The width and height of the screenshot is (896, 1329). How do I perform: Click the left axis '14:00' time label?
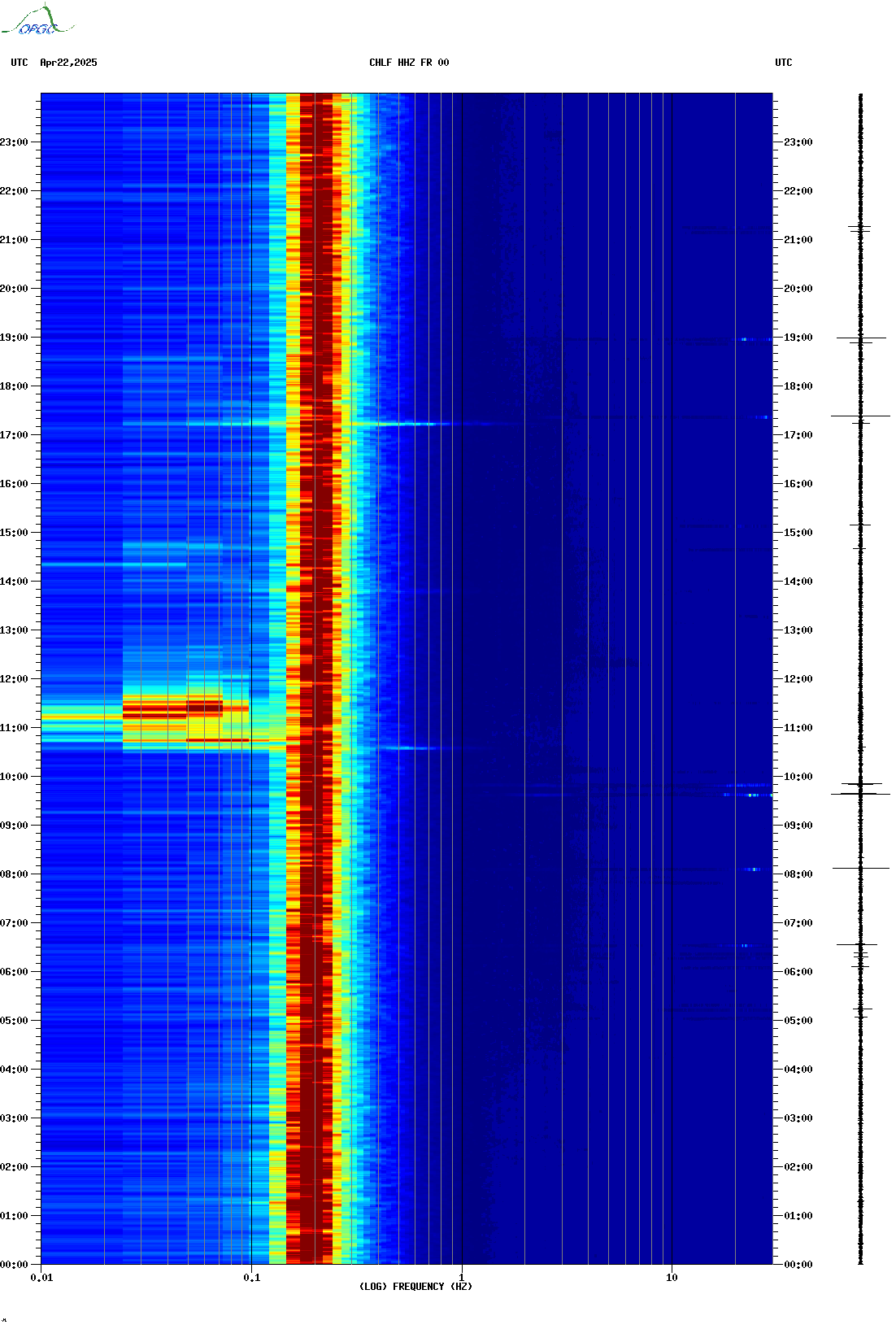point(14,582)
